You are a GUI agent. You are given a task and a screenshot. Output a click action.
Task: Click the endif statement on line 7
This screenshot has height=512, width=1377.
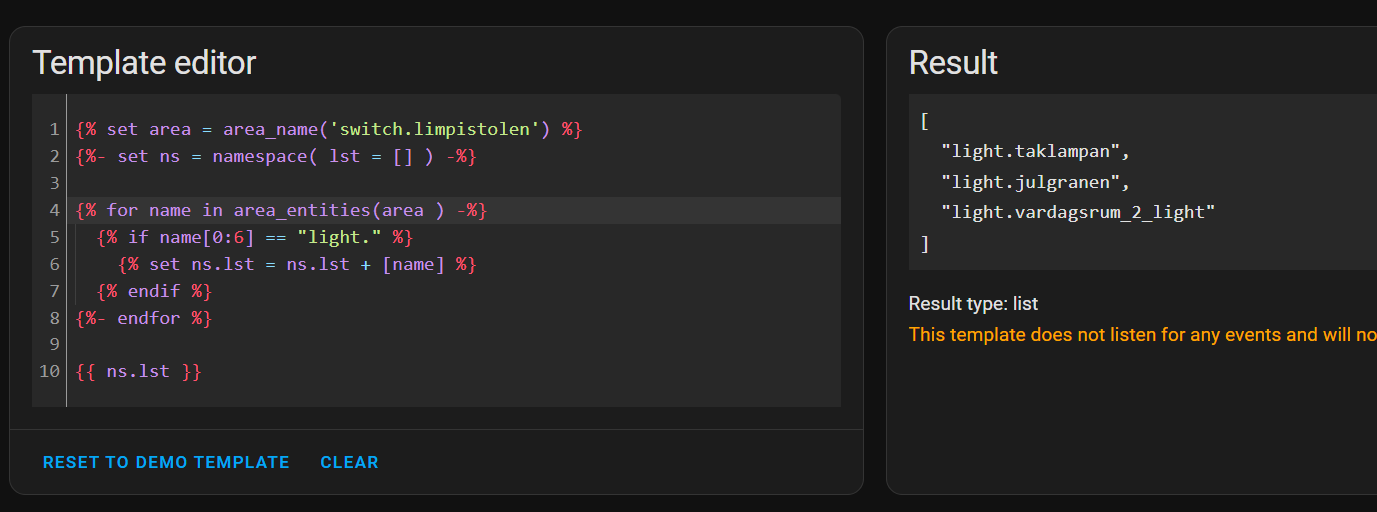pos(155,291)
